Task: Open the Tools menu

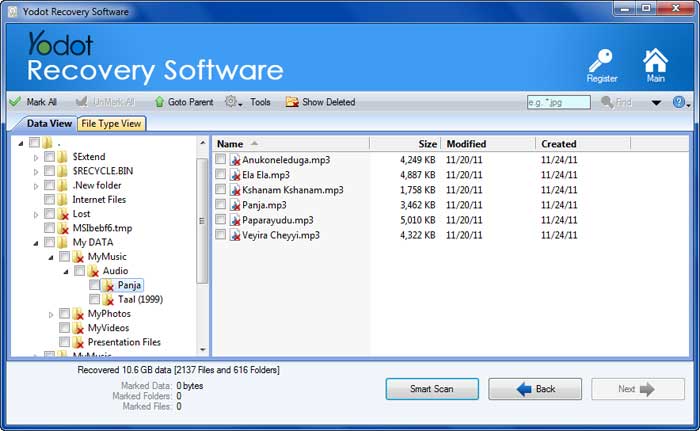Action: (x=260, y=102)
